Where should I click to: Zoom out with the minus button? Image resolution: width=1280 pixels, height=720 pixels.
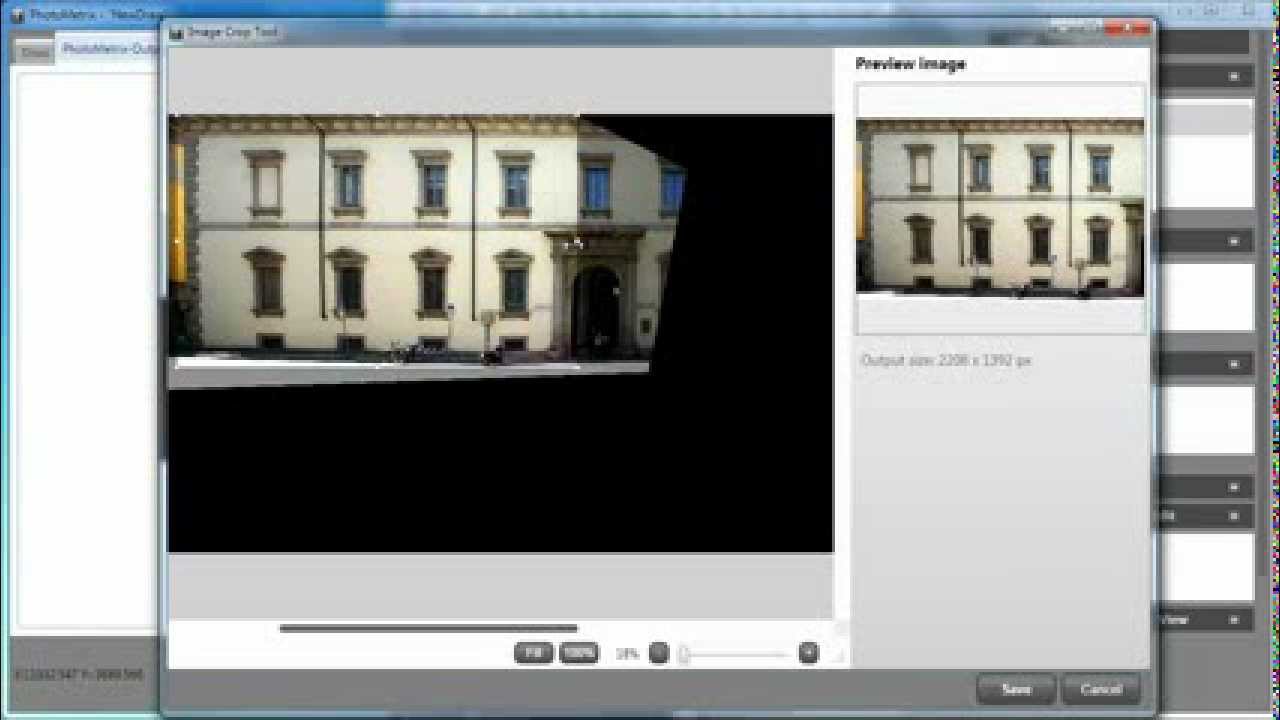pyautogui.click(x=658, y=653)
